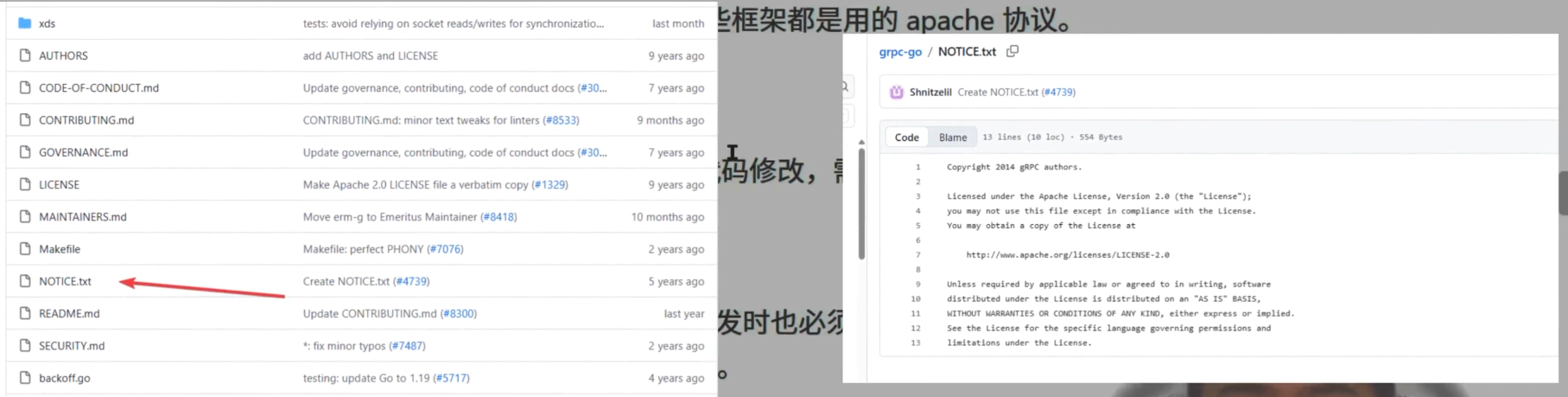Image resolution: width=1568 pixels, height=397 pixels.
Task: Open MAINTAINERS.md file
Action: point(83,216)
